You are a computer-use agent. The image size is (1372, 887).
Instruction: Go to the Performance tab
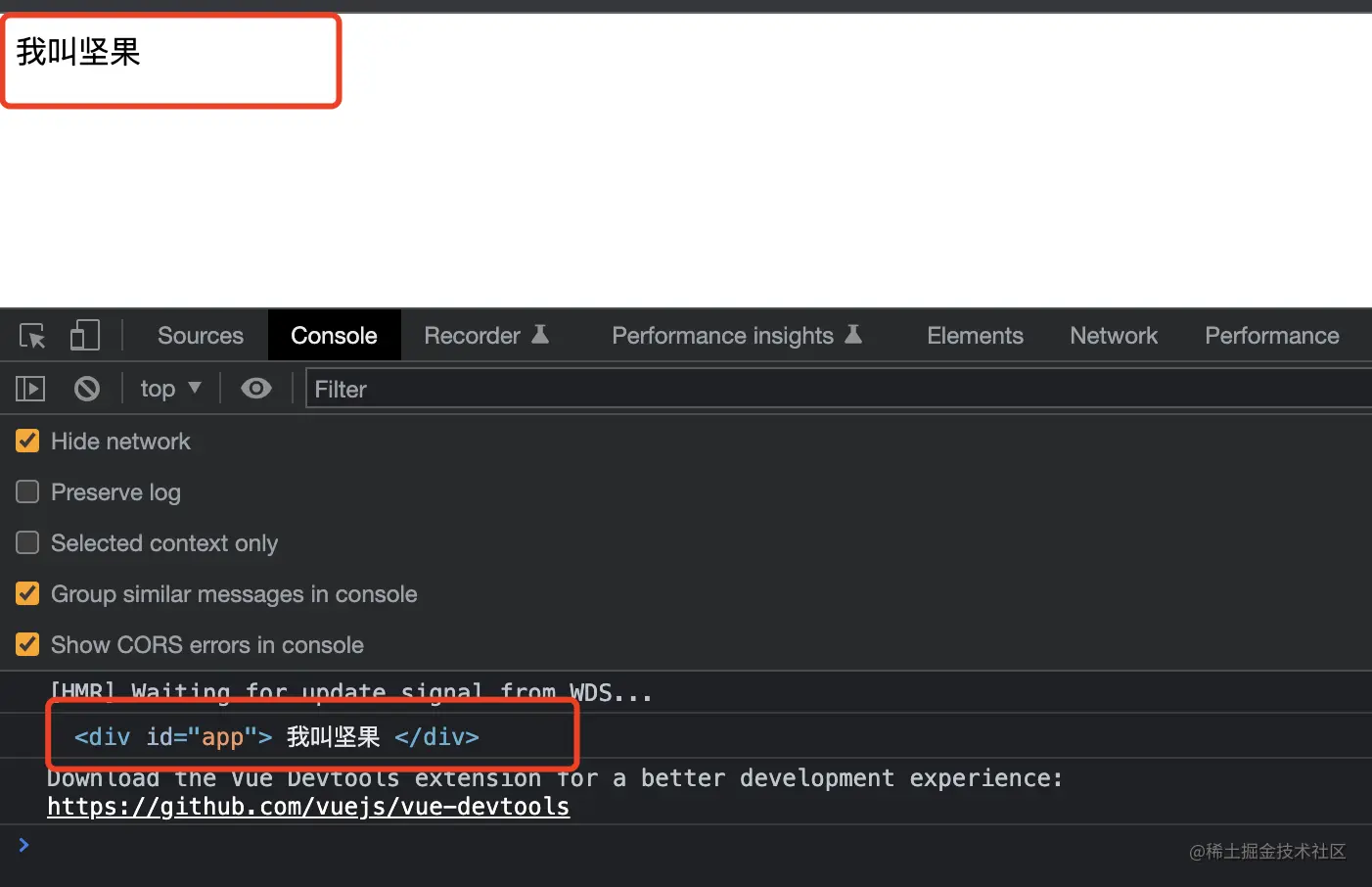tap(1272, 336)
